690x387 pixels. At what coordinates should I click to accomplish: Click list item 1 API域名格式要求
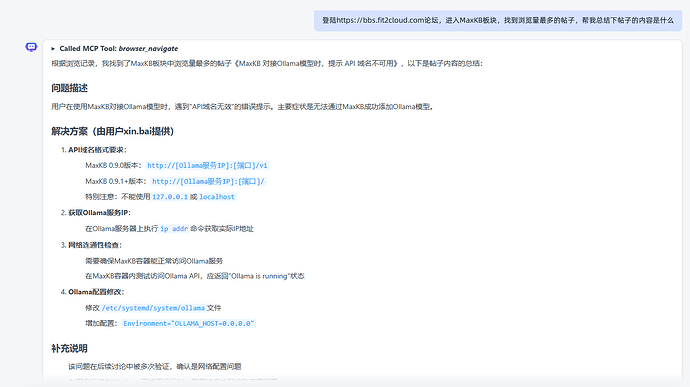(94, 150)
